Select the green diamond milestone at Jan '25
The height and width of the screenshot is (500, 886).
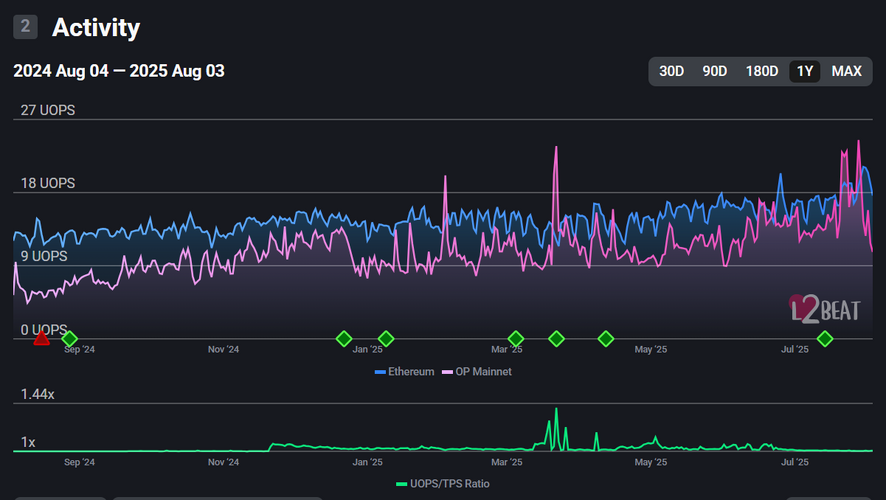point(386,339)
